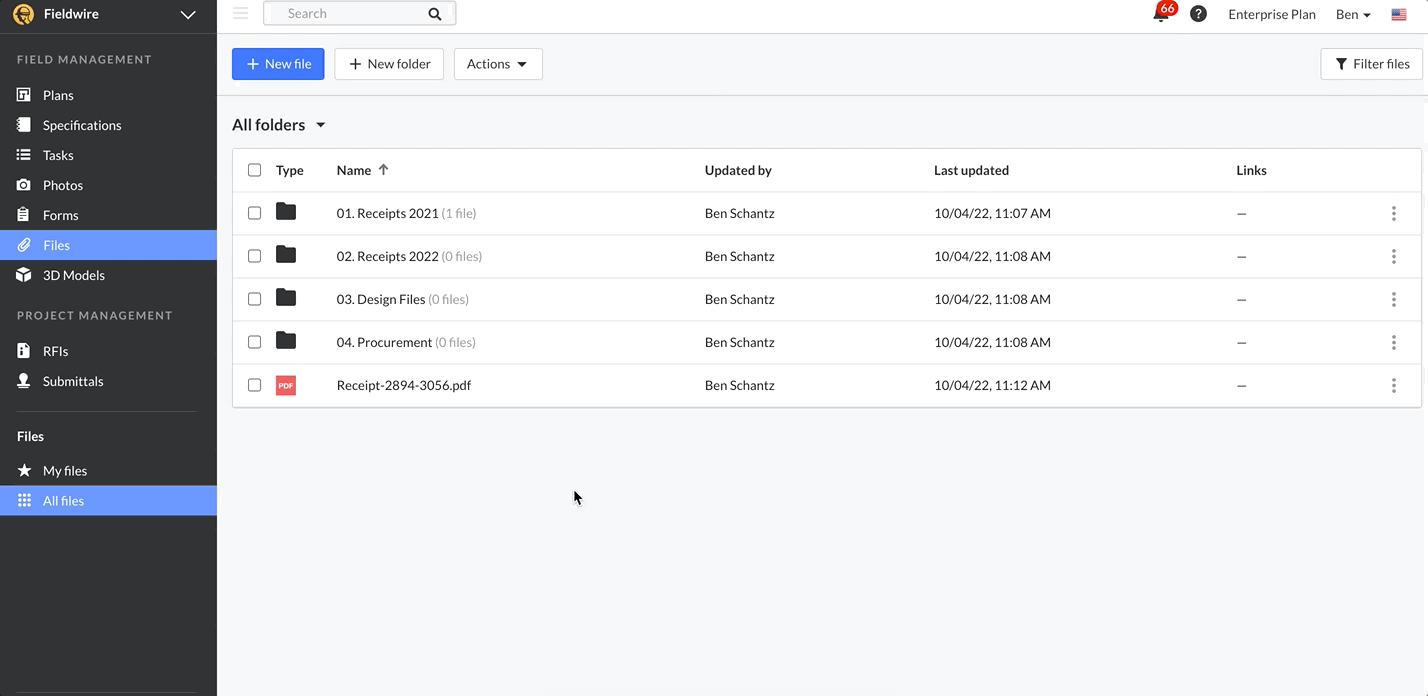This screenshot has height=696, width=1428.
Task: Click the New file button
Action: tap(278, 64)
